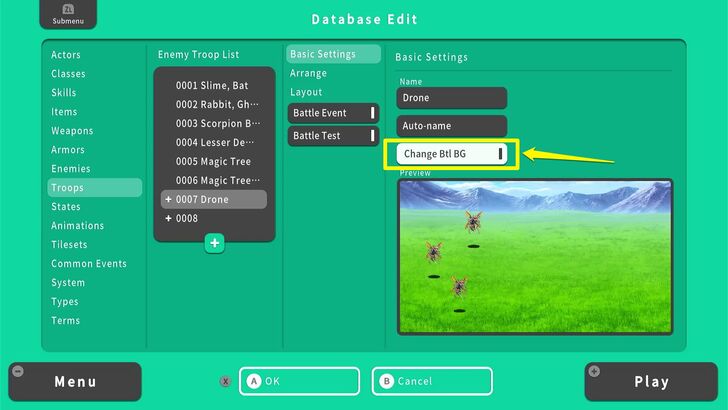Select troop 0001 Slime, Bat
The width and height of the screenshot is (728, 410).
pyautogui.click(x=214, y=85)
